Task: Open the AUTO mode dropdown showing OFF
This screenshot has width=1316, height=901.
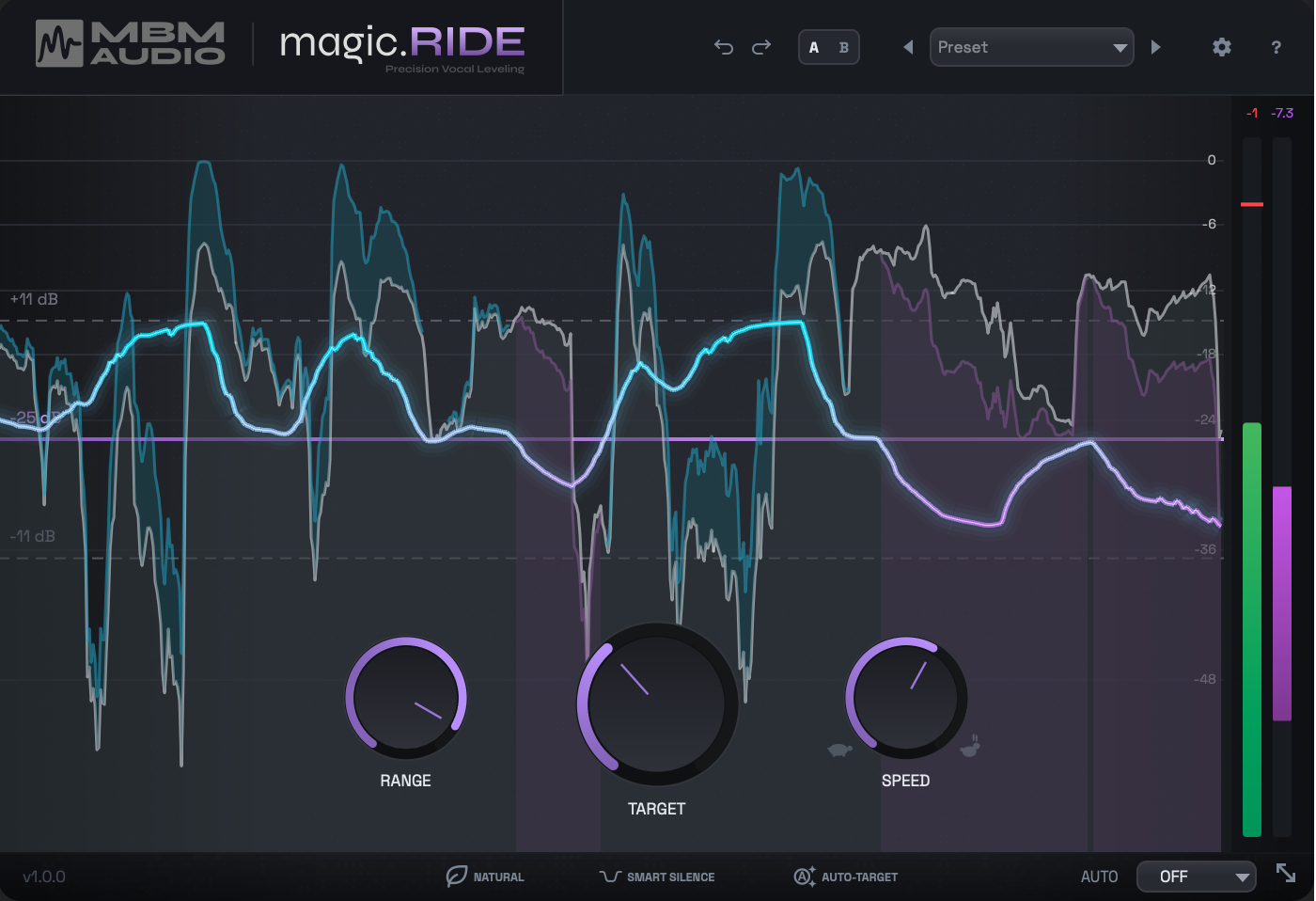Action: (x=1196, y=876)
